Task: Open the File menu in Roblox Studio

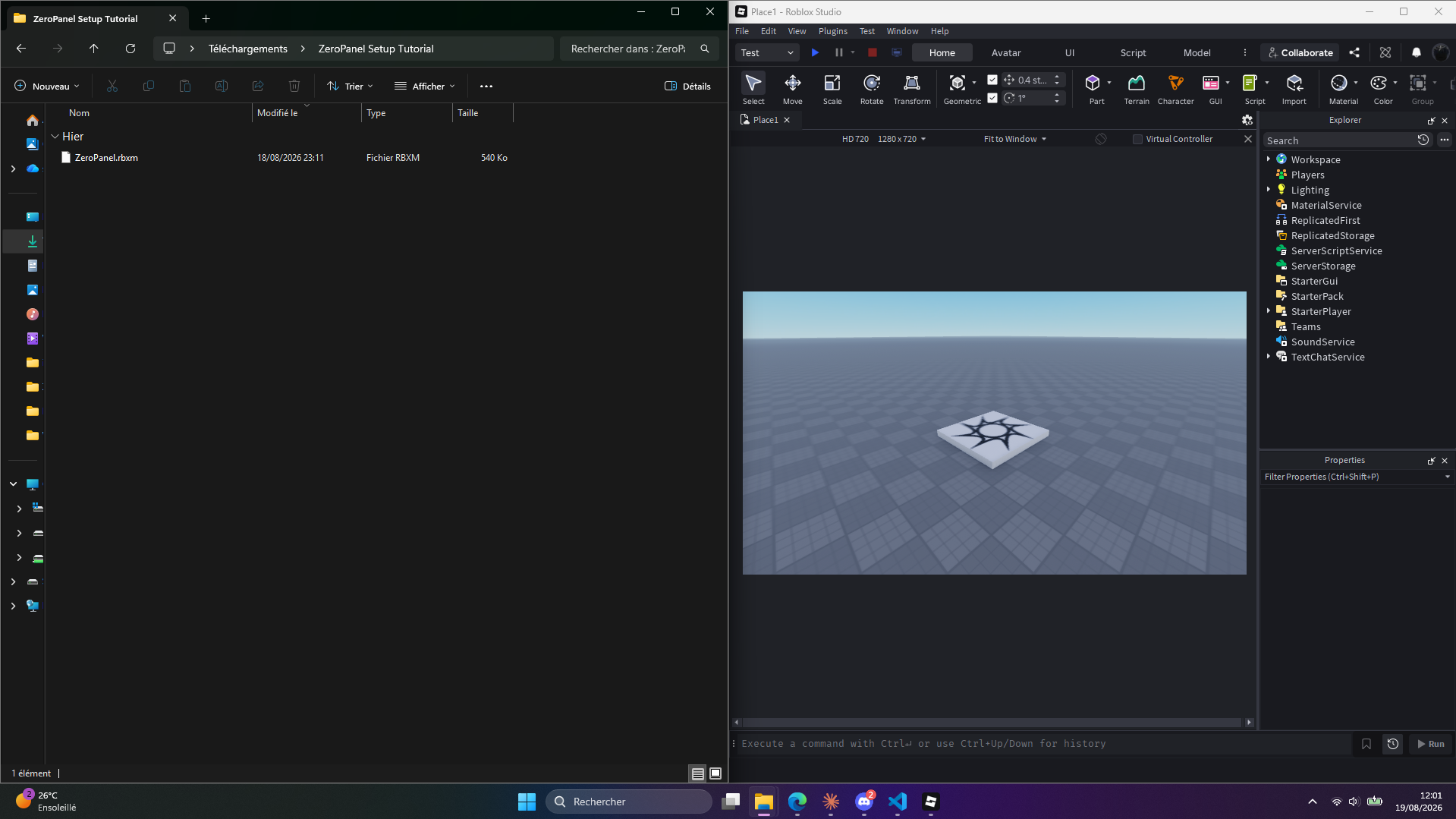Action: pyautogui.click(x=742, y=31)
